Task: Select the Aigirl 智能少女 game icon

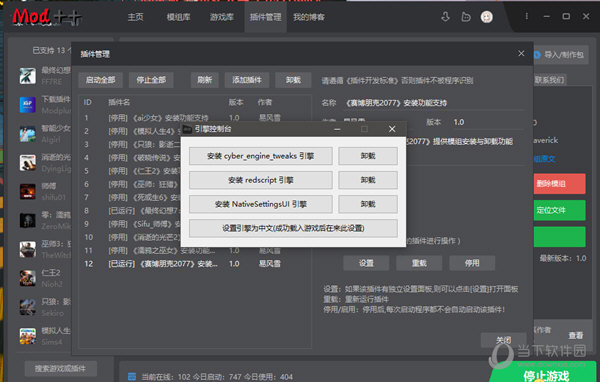Action: [28, 134]
